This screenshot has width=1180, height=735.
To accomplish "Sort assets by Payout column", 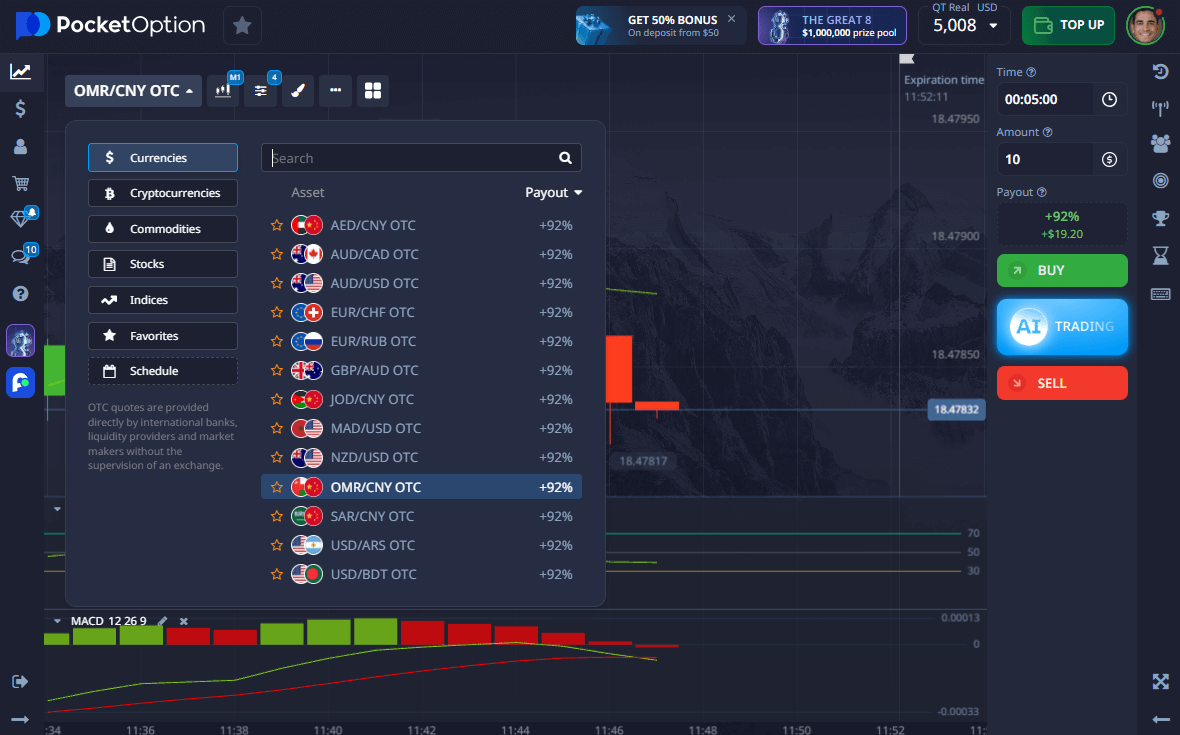I will tap(553, 192).
